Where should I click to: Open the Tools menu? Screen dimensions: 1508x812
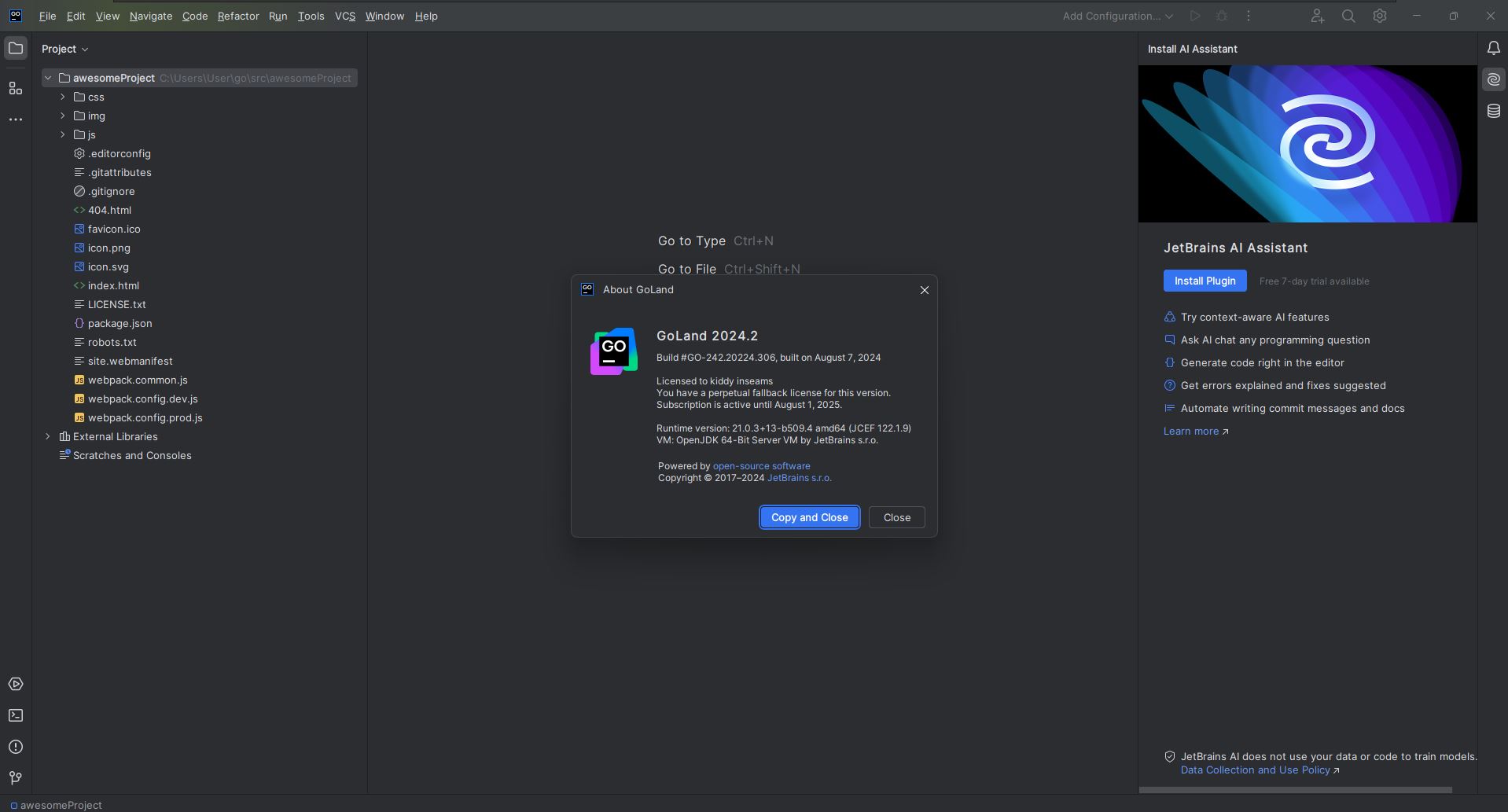311,16
